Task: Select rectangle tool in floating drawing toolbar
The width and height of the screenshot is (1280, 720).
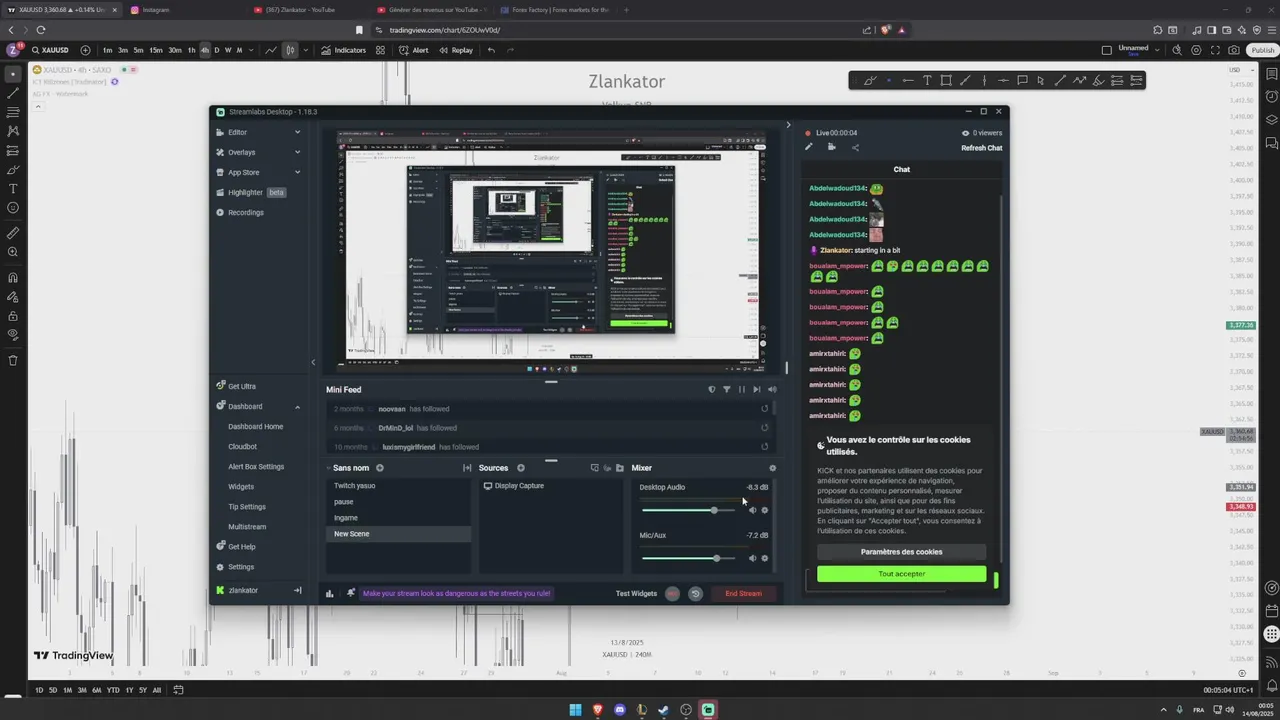Action: 946,81
